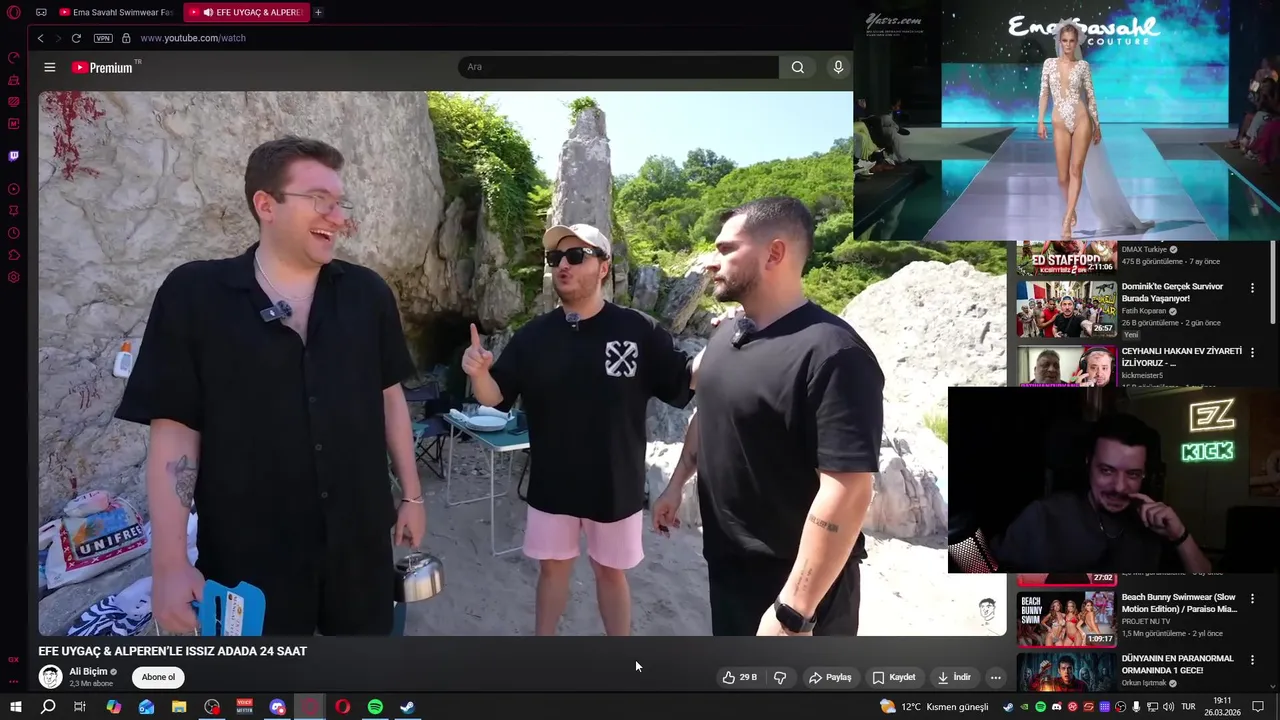Open Extensions cube in Opera sidebar

click(14, 255)
